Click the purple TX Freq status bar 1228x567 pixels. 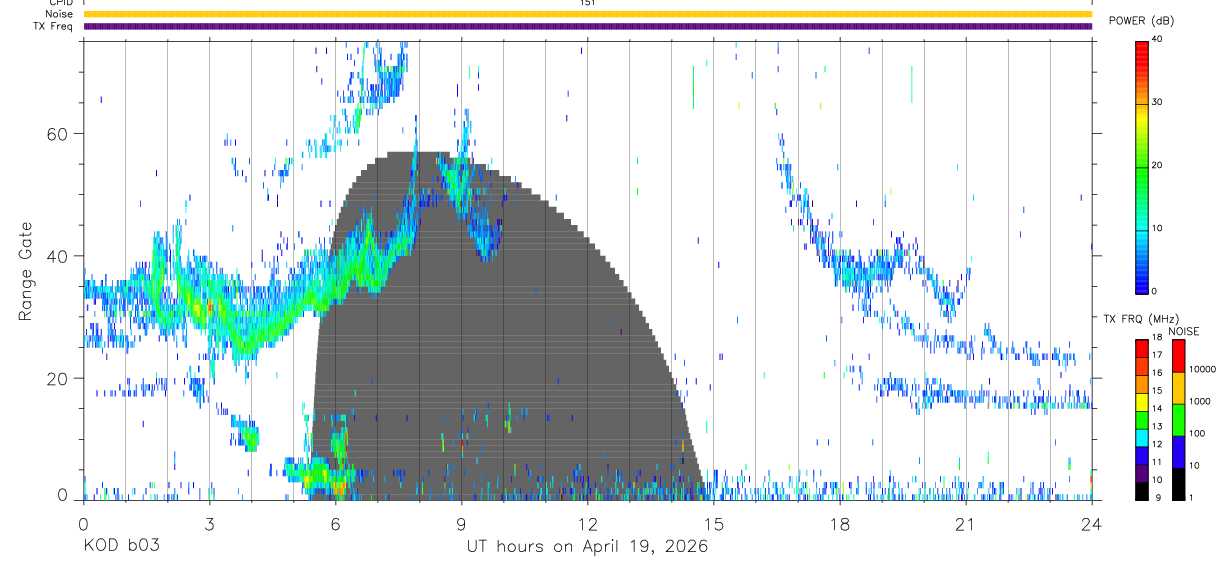pos(587,26)
